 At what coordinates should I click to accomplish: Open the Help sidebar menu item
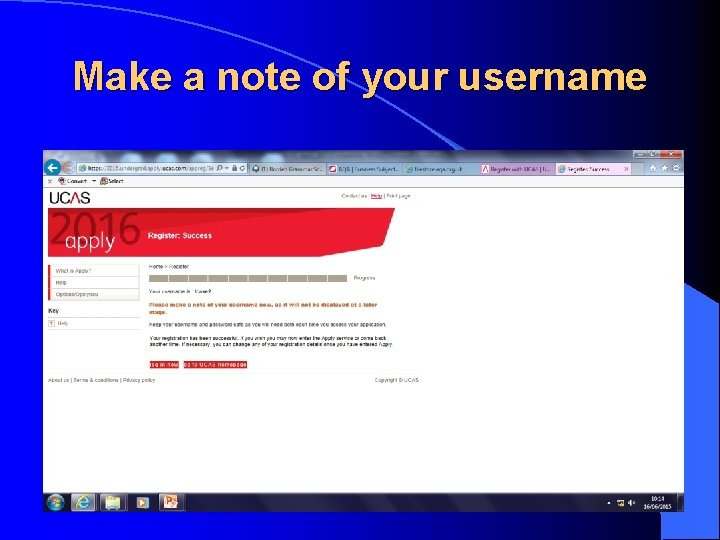click(94, 282)
